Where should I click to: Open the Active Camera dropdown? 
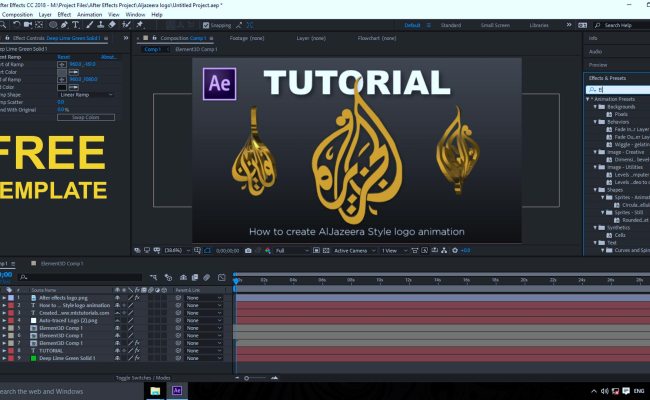coord(354,251)
